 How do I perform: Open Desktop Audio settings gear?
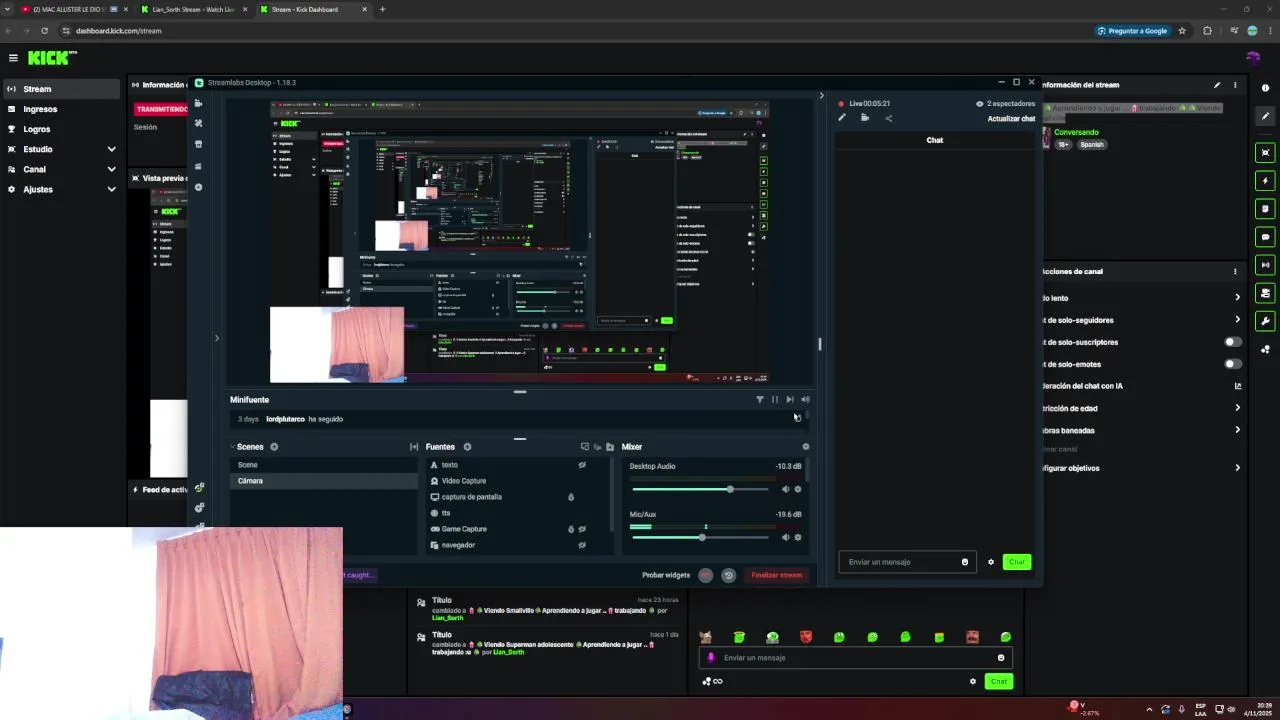click(798, 489)
